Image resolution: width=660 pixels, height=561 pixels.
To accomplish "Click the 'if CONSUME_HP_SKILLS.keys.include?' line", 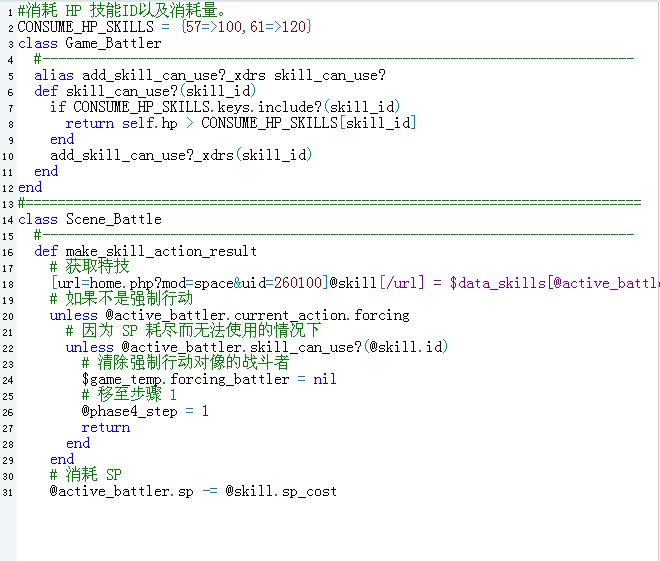I will click(x=225, y=107).
